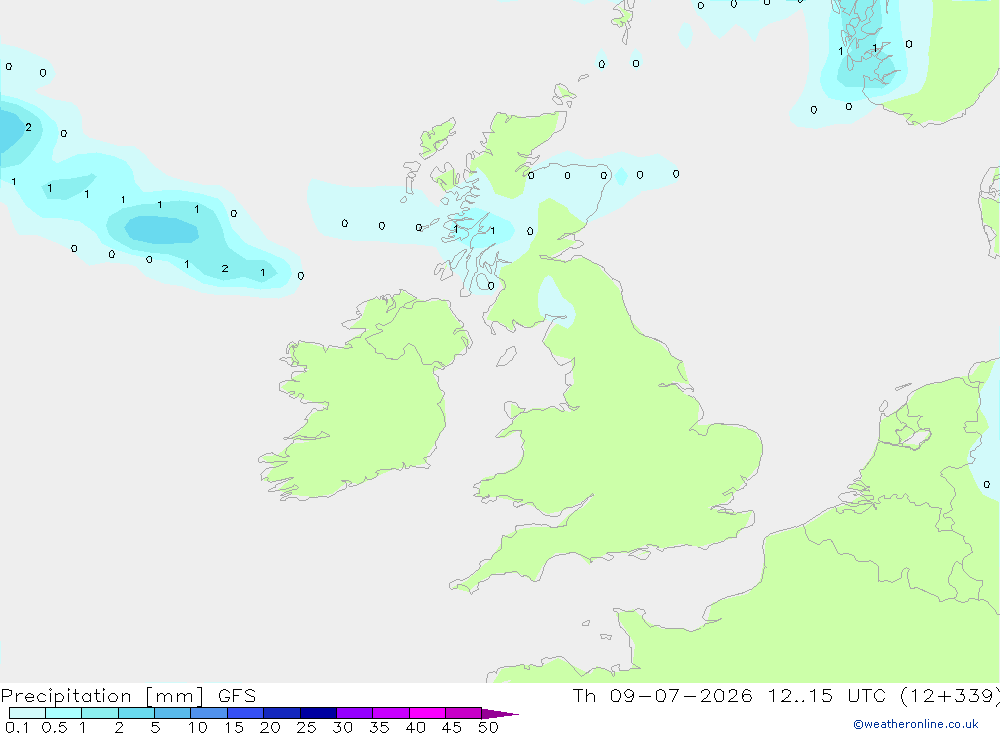Pick the legend swatch between 15 and 20
The height and width of the screenshot is (733, 1000).
pyautogui.click(x=246, y=713)
